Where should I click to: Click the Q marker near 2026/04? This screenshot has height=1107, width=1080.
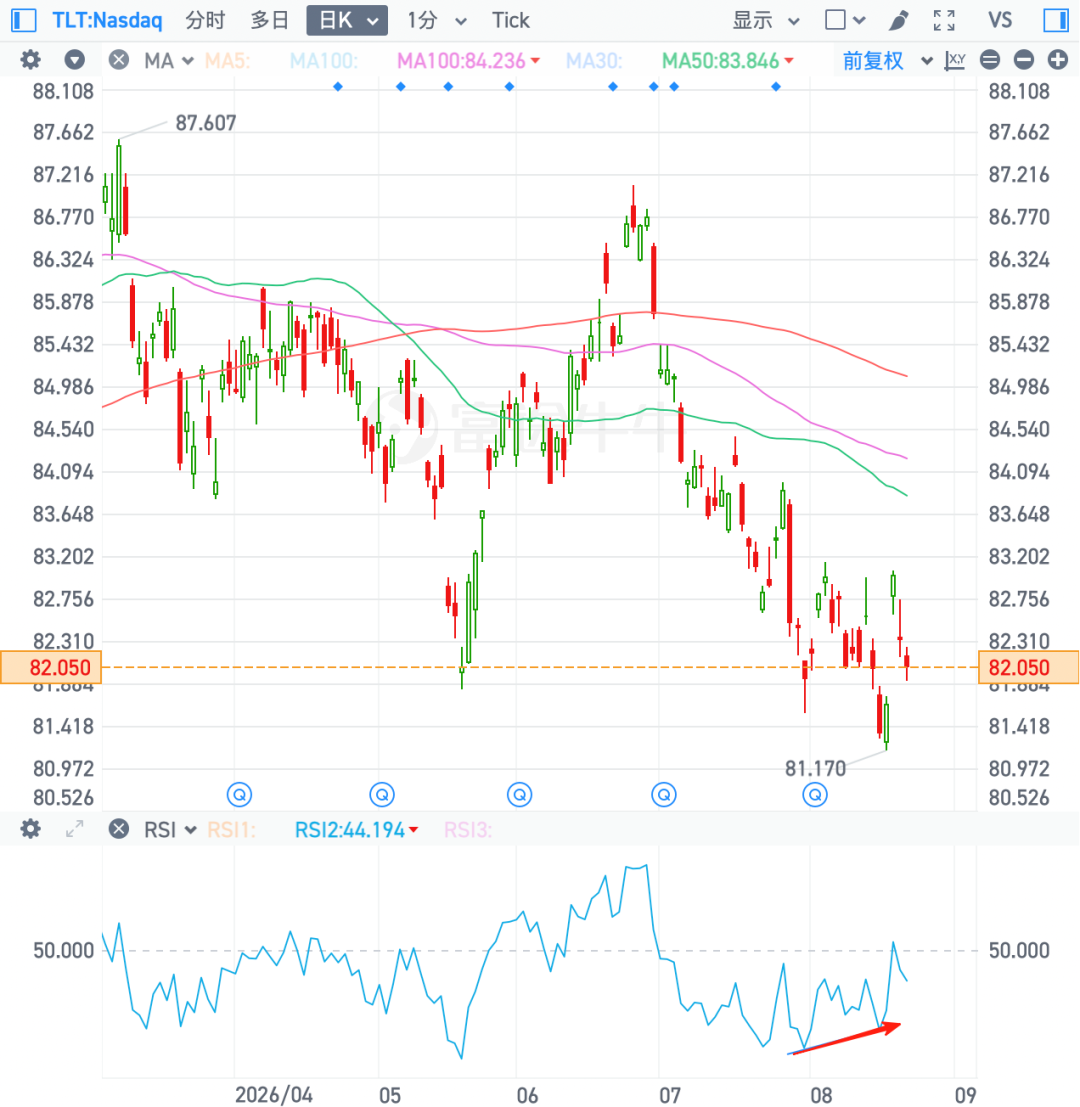coord(239,795)
